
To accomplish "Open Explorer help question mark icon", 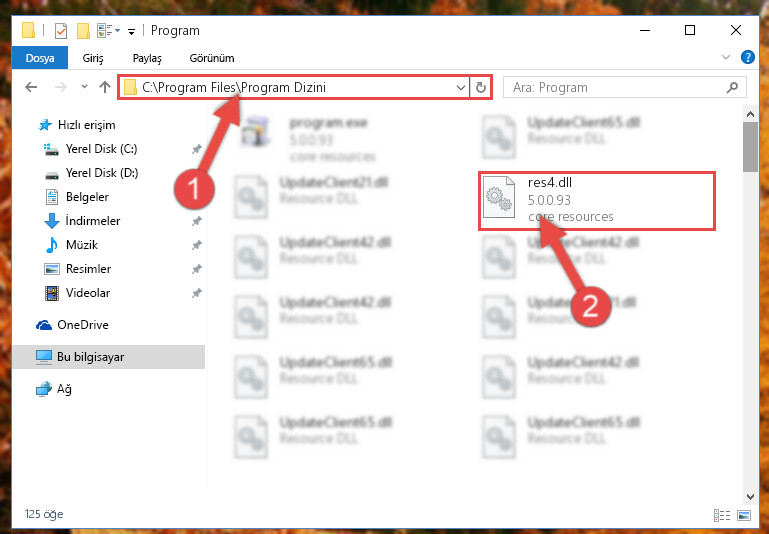I will tap(747, 57).
